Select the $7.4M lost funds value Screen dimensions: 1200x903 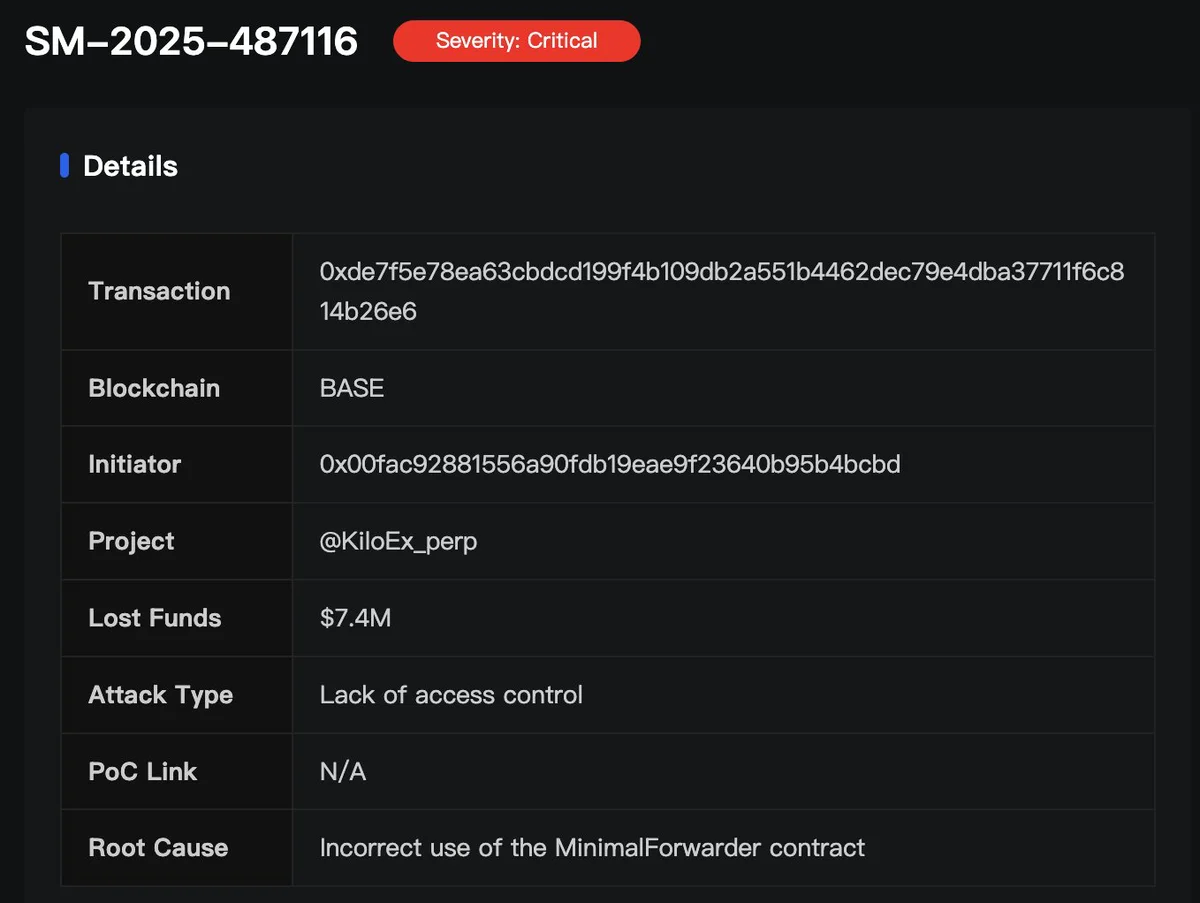(x=355, y=618)
